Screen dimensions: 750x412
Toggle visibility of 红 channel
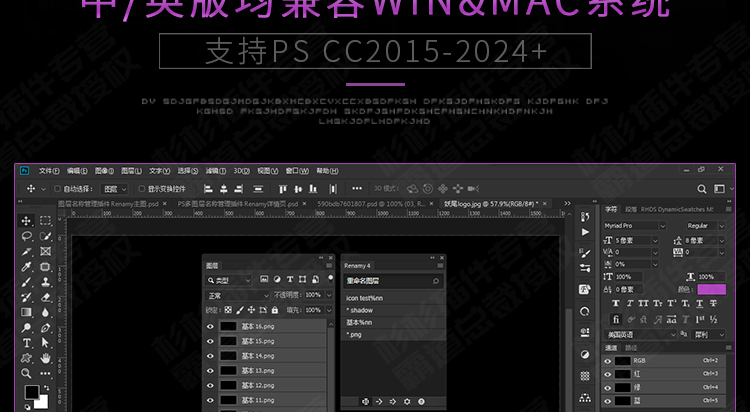[x=607, y=374]
